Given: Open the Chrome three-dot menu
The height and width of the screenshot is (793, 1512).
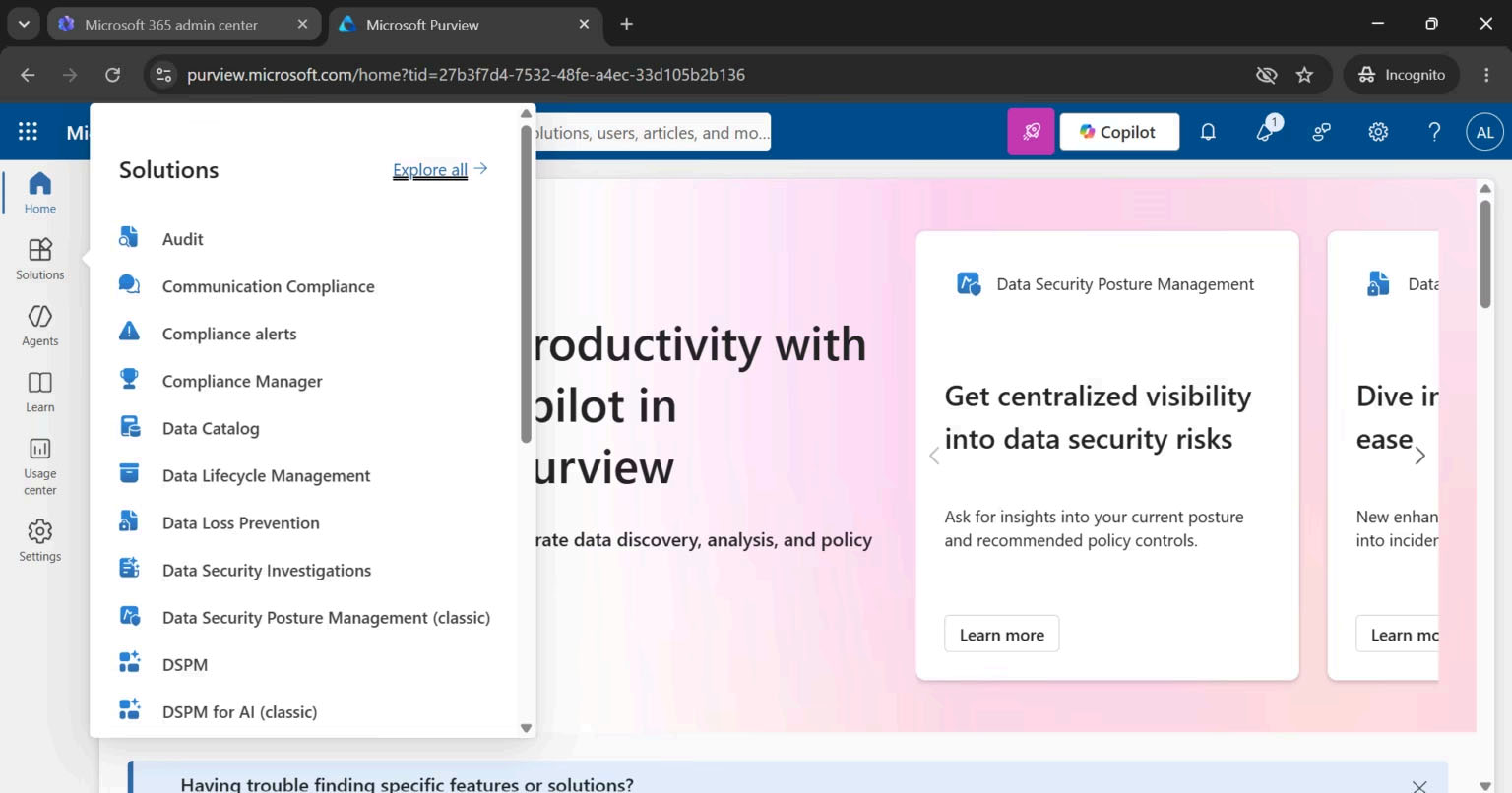Looking at the screenshot, I should click(1486, 75).
